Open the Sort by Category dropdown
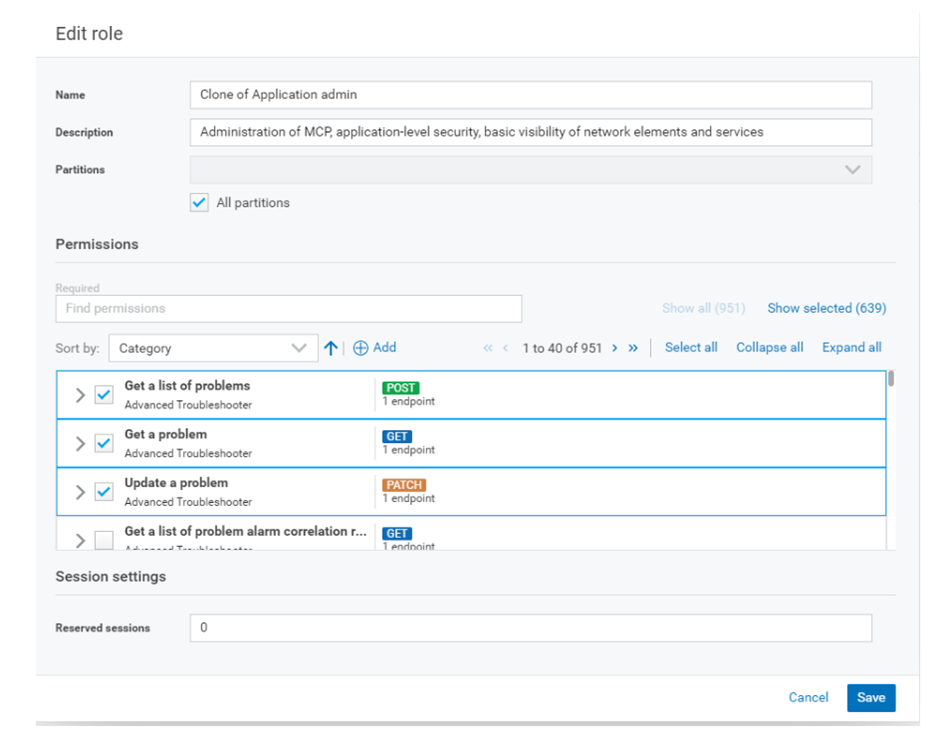This screenshot has height=735, width=940. coord(213,347)
